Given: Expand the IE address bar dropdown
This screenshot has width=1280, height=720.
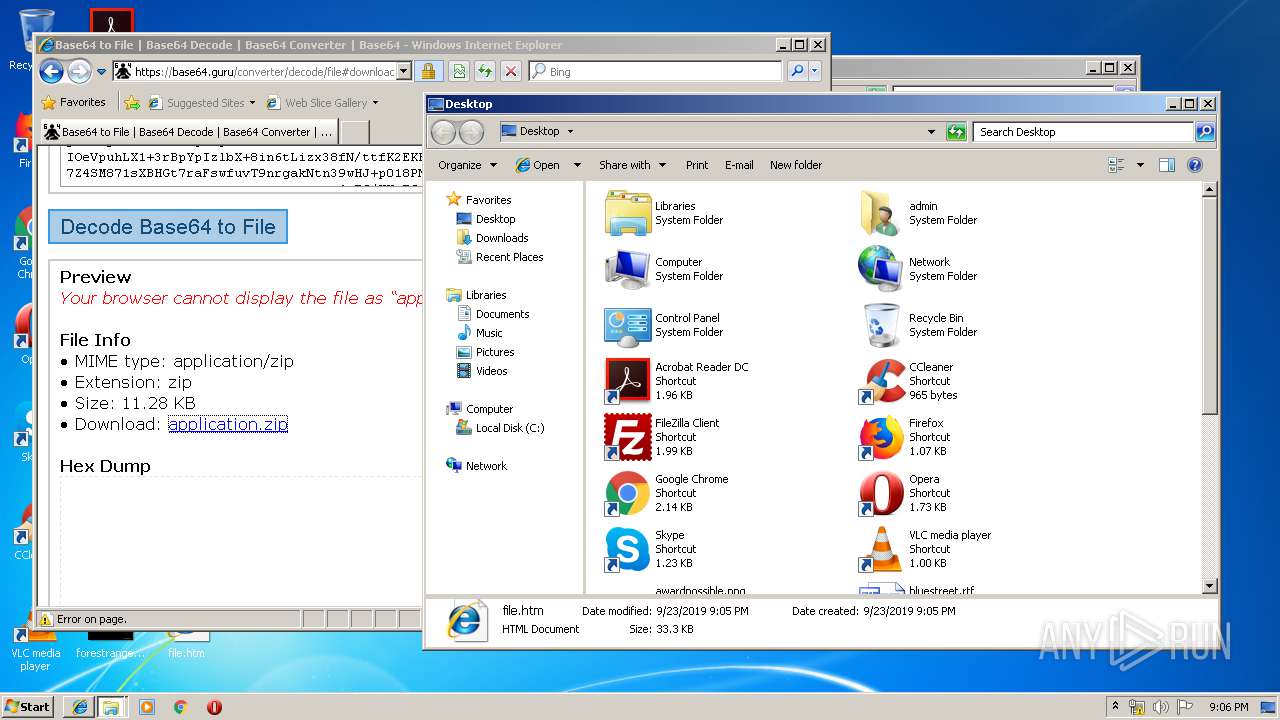Looking at the screenshot, I should pyautogui.click(x=404, y=71).
